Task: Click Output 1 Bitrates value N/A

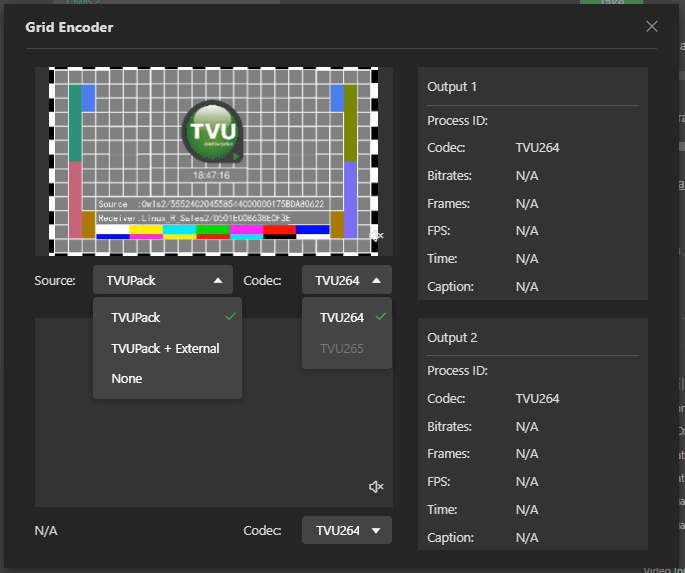Action: [527, 176]
